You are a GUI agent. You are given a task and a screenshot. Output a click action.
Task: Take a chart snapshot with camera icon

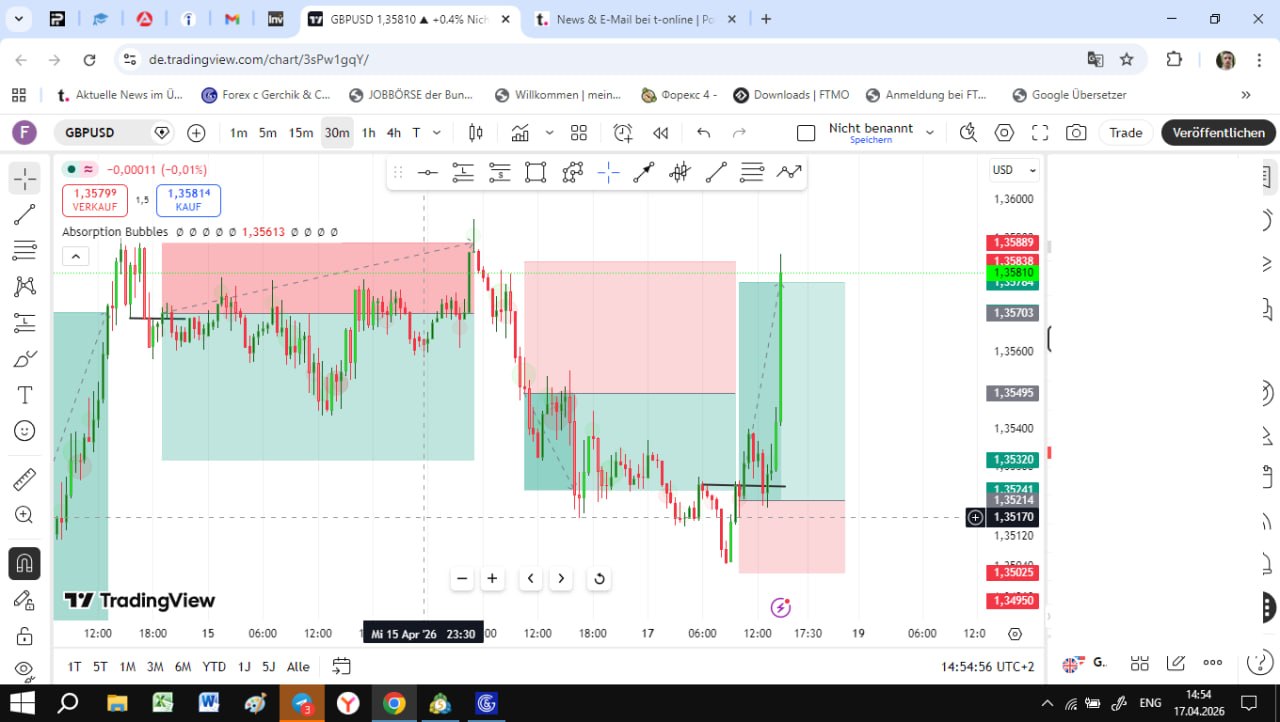(1076, 133)
